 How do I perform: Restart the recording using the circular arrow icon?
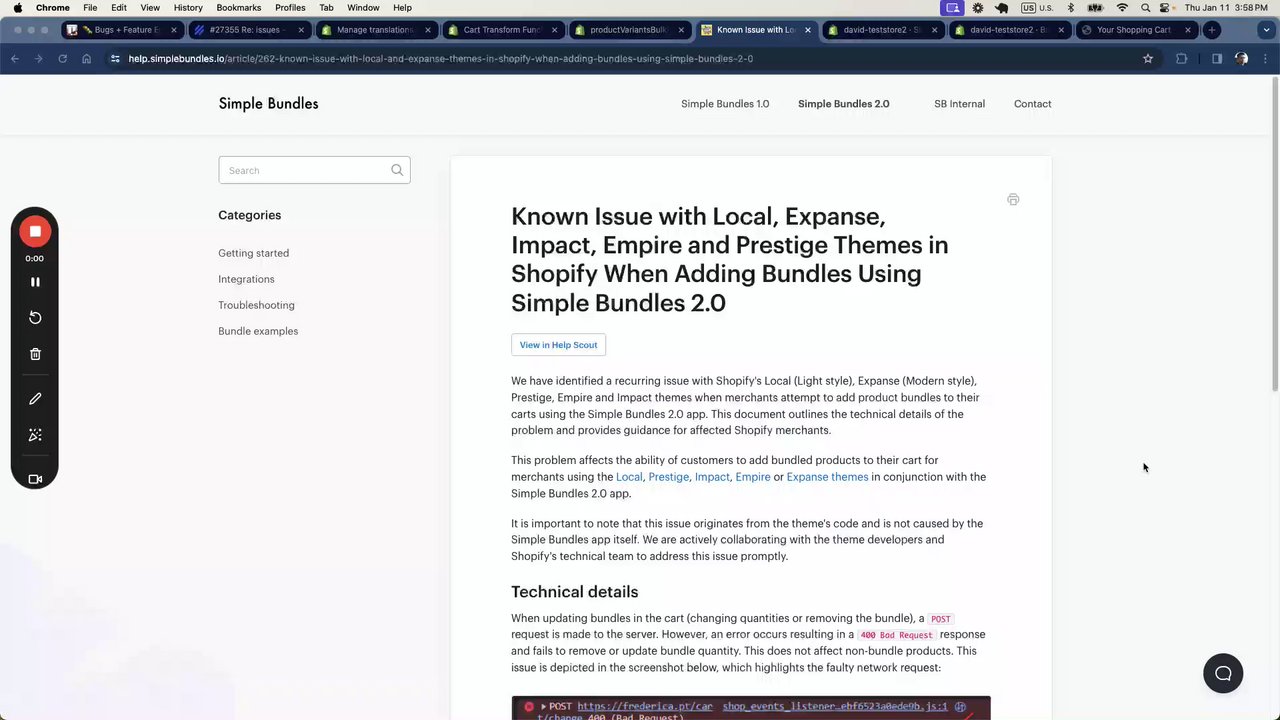tap(35, 318)
